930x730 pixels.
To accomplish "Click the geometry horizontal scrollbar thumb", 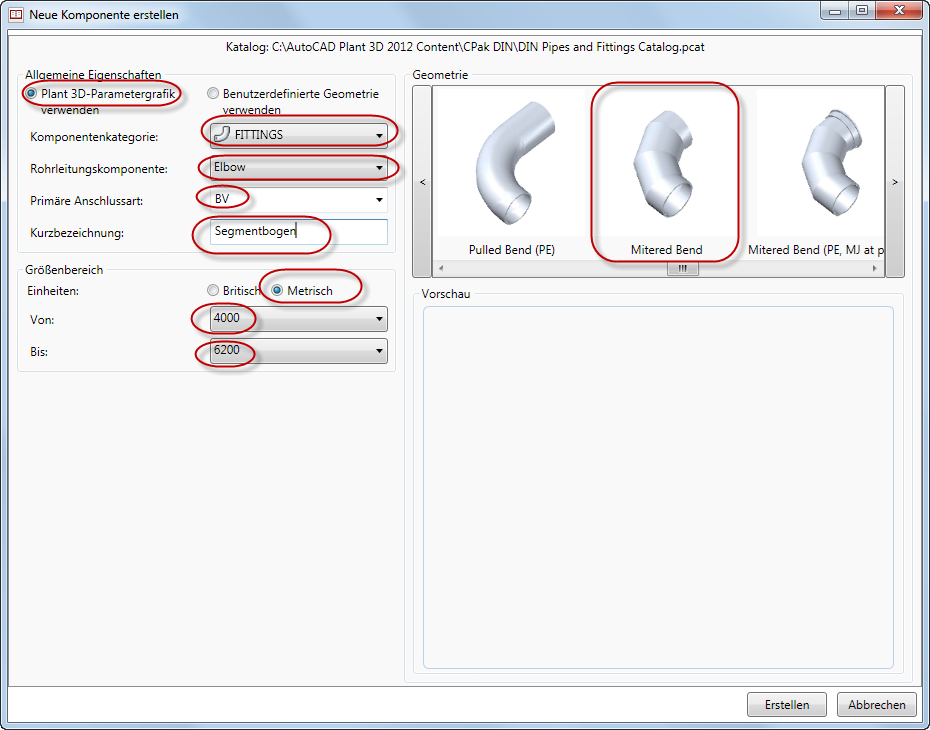I will pos(683,269).
